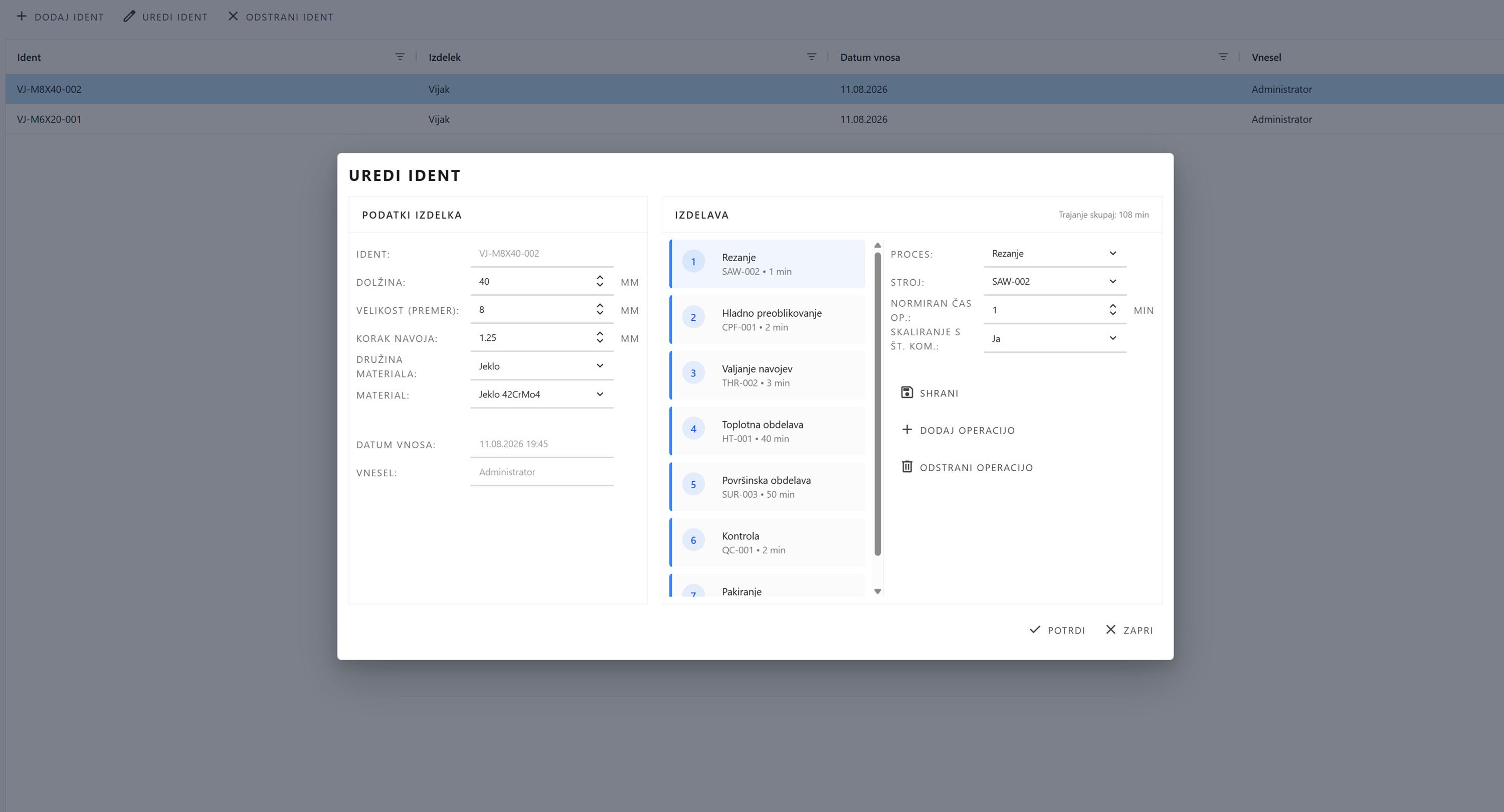Click the Izdelava panel heading
This screenshot has width=1504, height=812.
(x=702, y=215)
